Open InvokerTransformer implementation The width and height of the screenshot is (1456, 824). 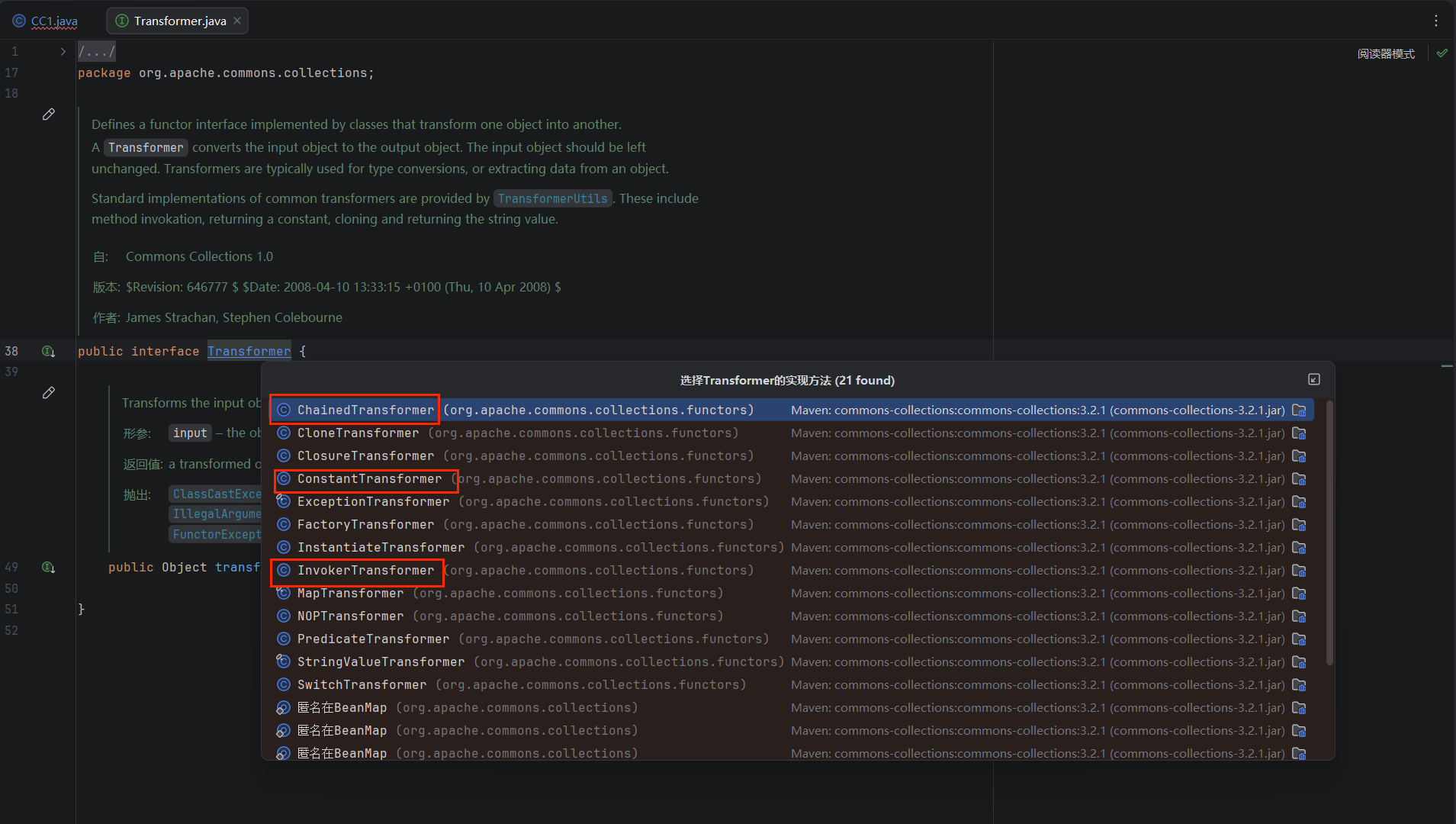coord(790,570)
